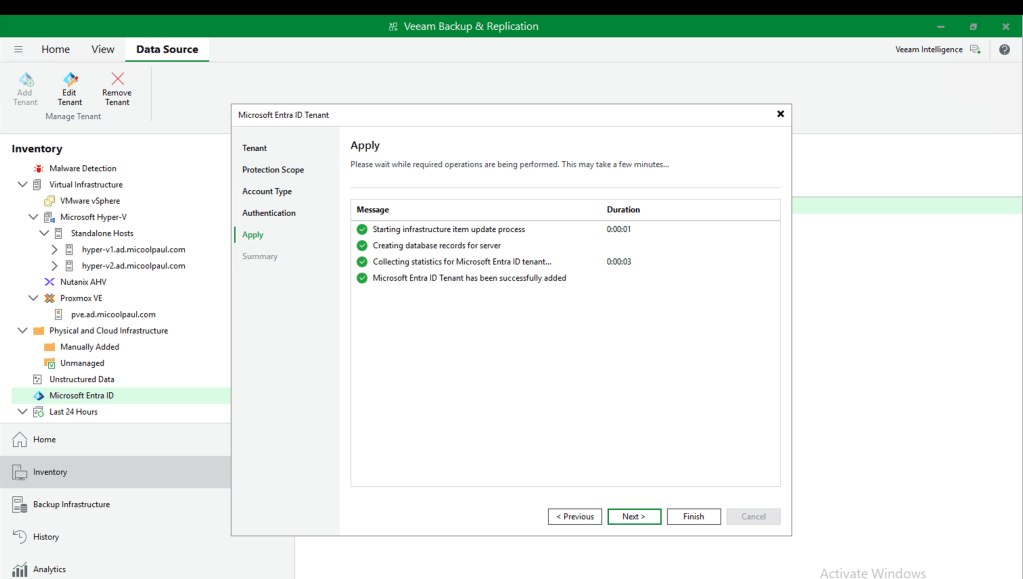Click the hyper-v1.ad.micoolpaul.com server icon
This screenshot has width=1023, height=579.
coord(69,249)
